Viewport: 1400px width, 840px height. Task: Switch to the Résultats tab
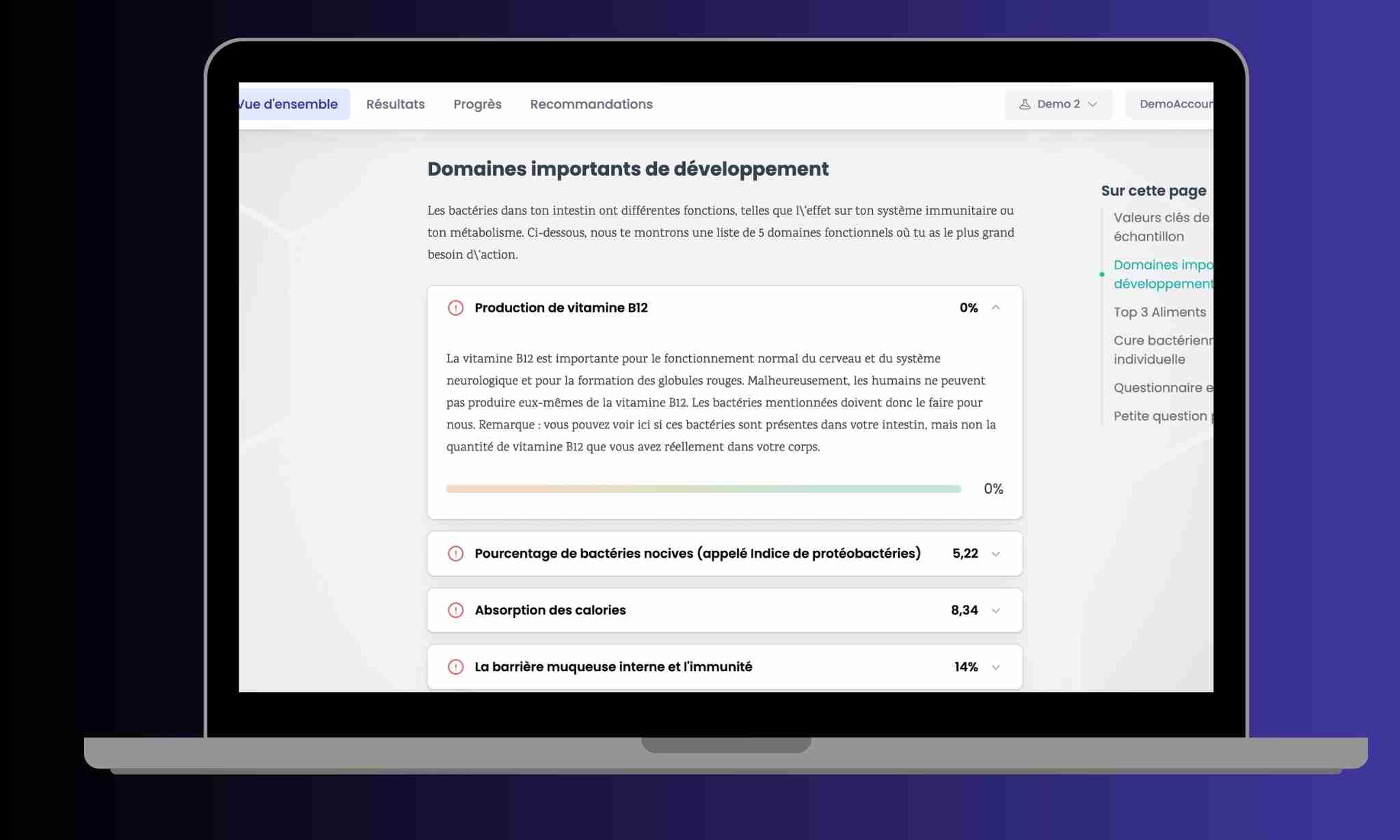coord(395,104)
